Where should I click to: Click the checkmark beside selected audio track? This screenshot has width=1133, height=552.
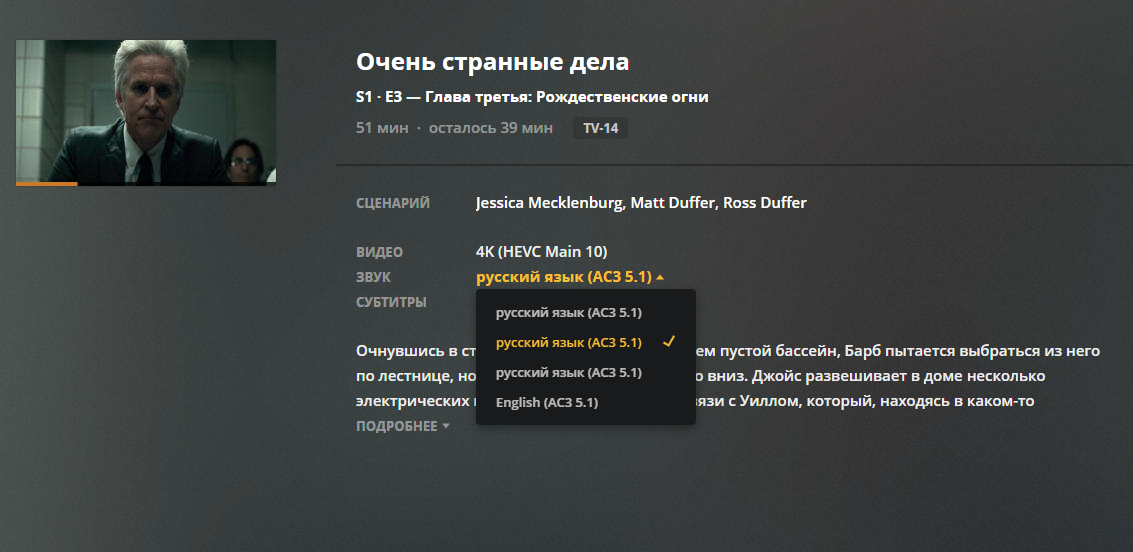tap(668, 342)
